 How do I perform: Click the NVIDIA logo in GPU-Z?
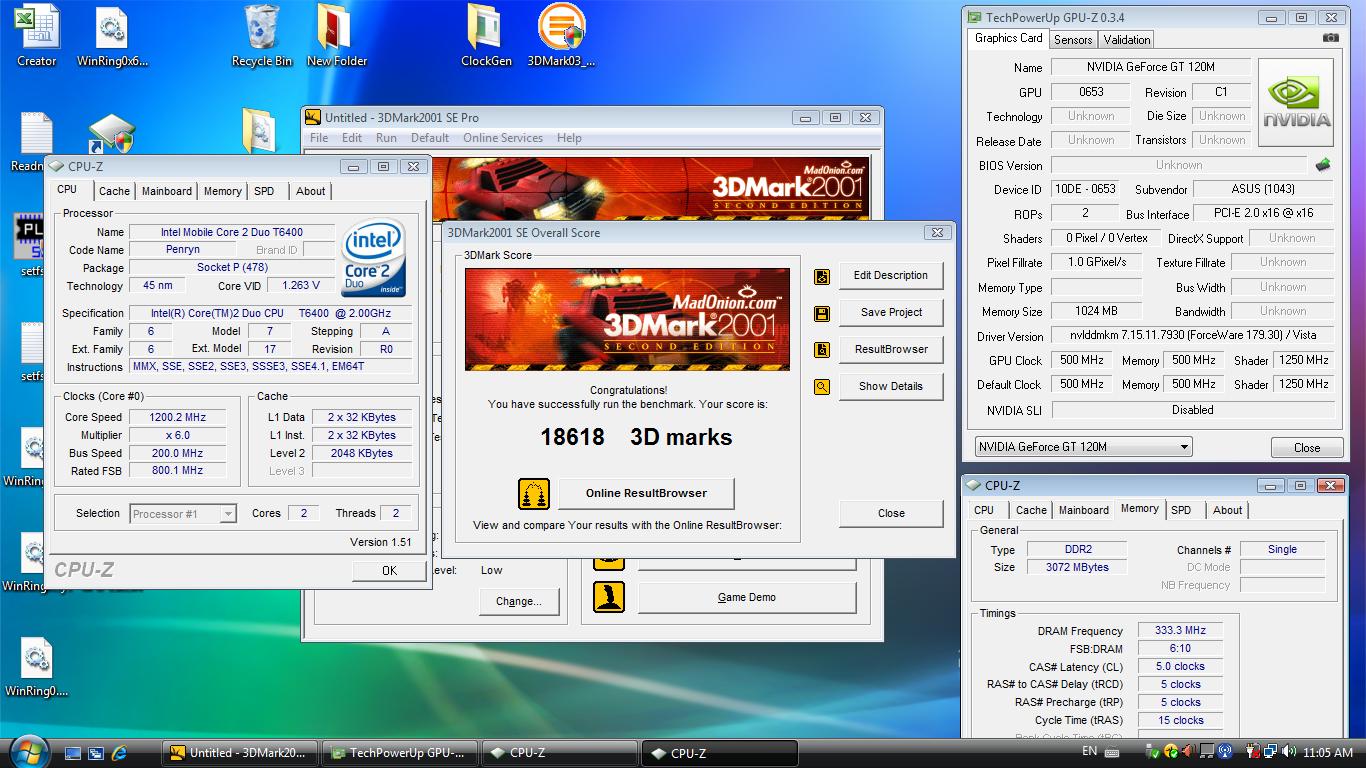point(1296,102)
